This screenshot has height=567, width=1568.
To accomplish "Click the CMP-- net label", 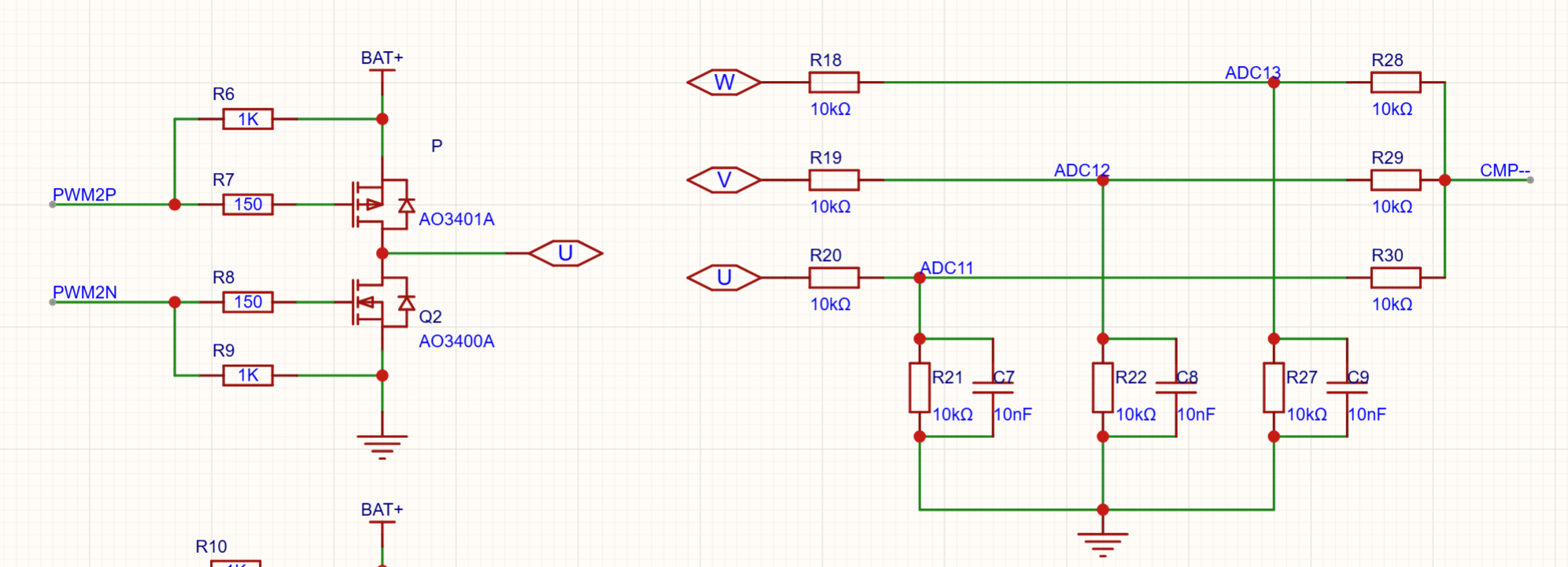I will tap(1505, 170).
